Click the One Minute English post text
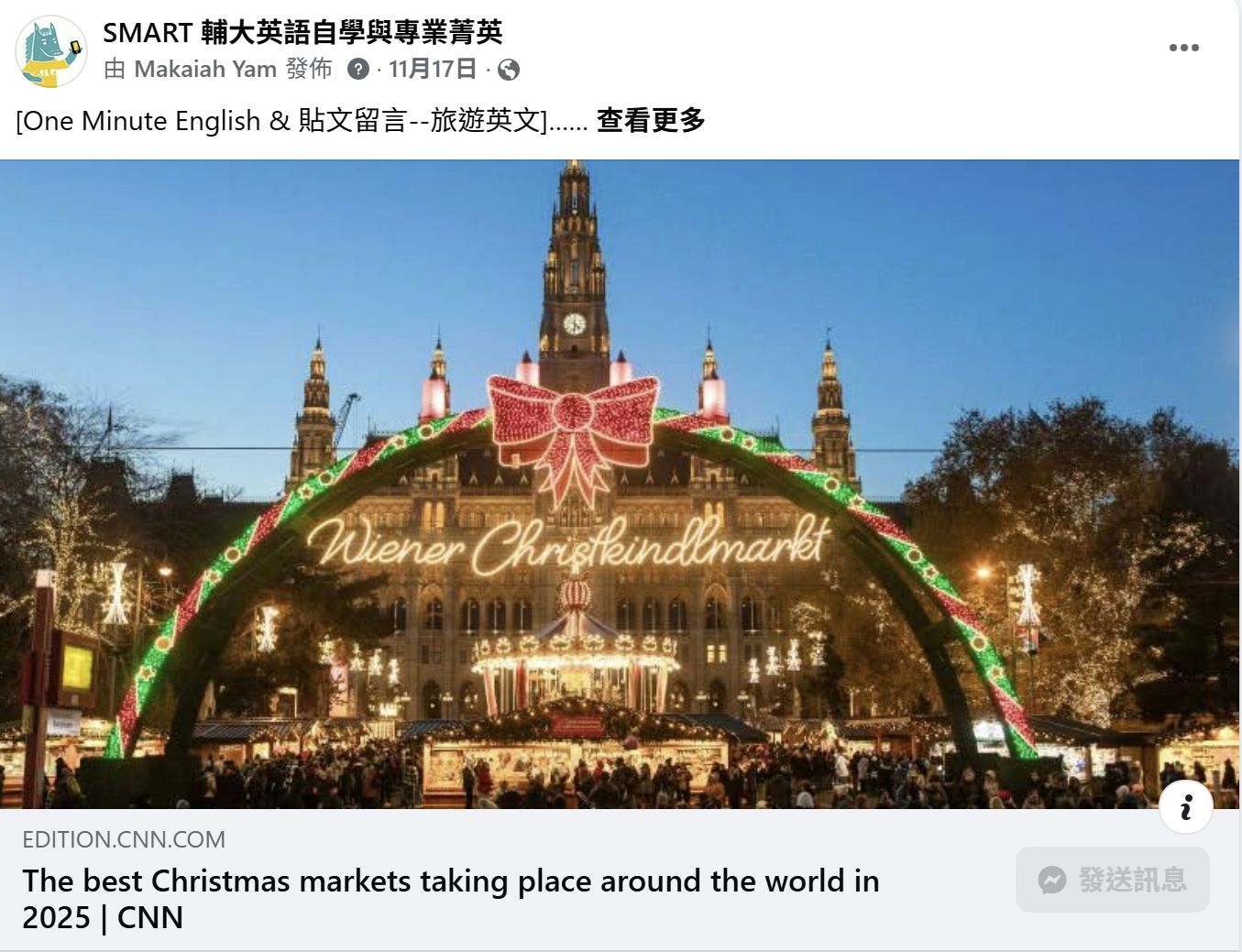The image size is (1242, 952). pyautogui.click(x=302, y=120)
